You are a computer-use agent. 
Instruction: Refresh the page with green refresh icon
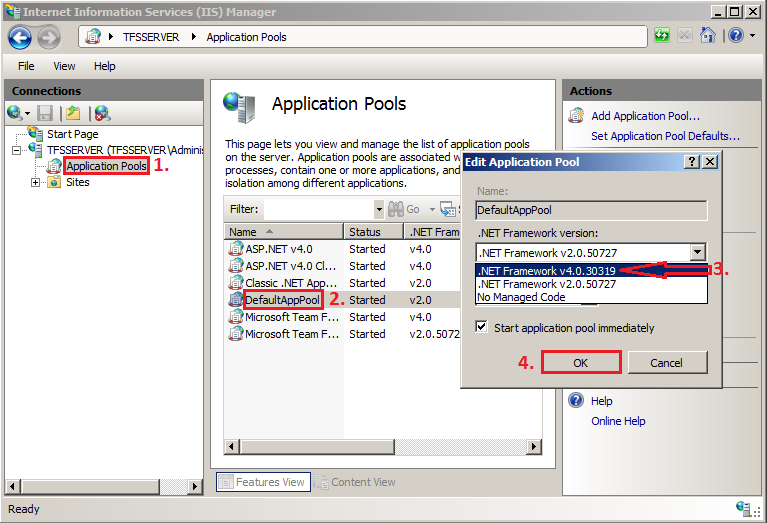[x=662, y=36]
